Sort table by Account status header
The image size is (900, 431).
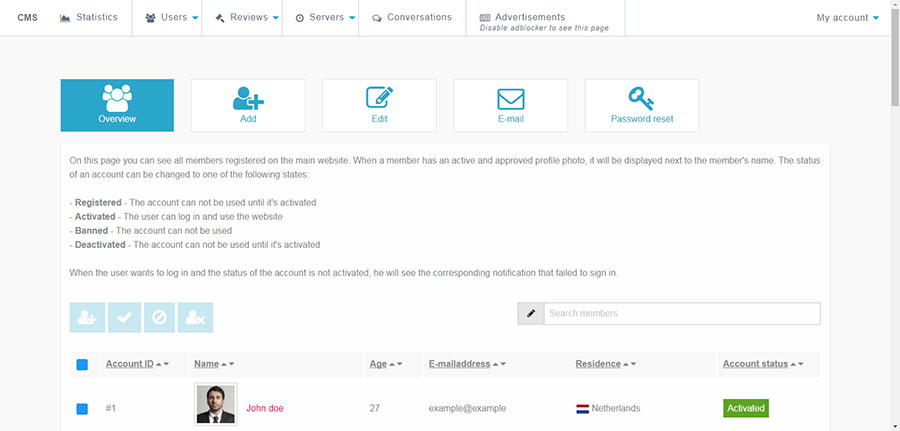(x=755, y=364)
